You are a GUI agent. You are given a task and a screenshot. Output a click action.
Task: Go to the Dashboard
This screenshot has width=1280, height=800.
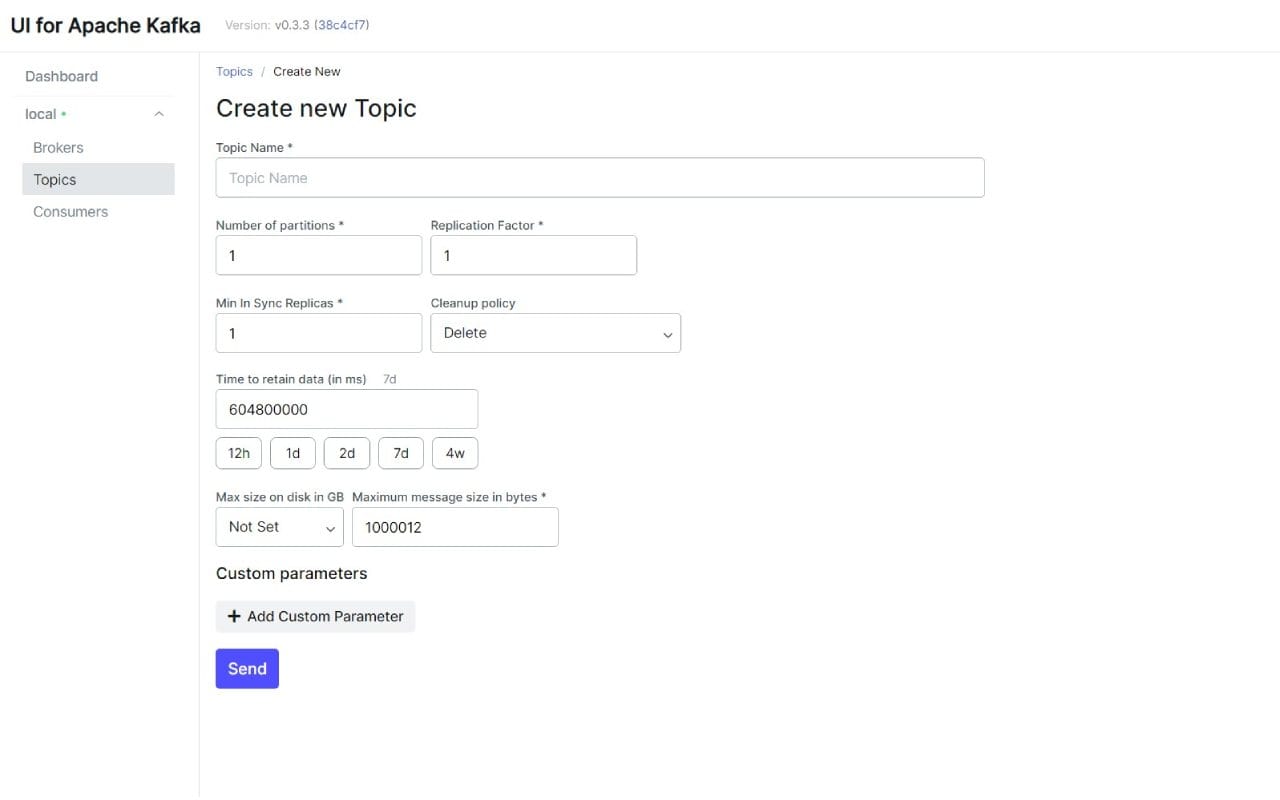point(61,75)
